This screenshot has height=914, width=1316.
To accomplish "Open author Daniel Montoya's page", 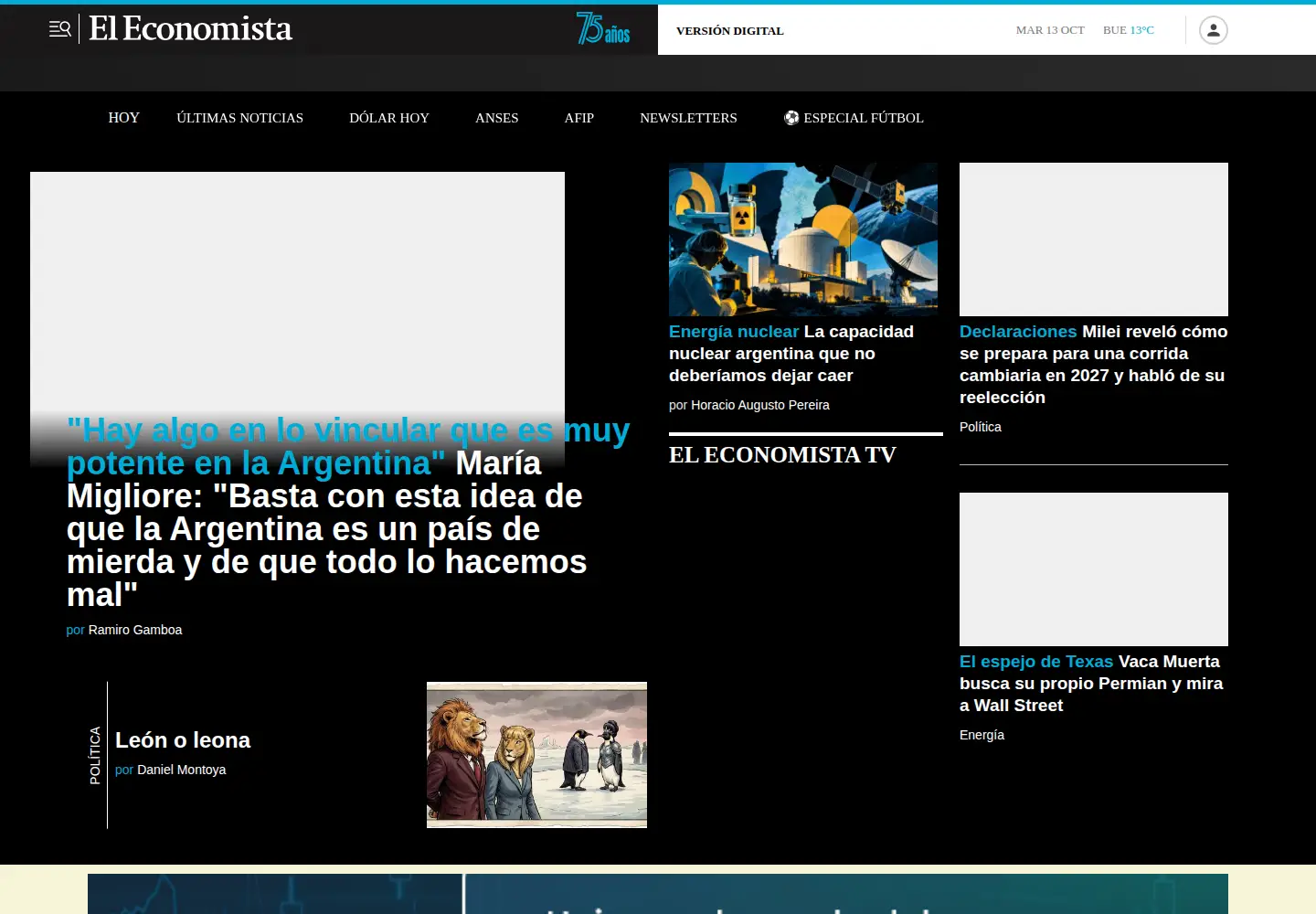I will point(181,770).
